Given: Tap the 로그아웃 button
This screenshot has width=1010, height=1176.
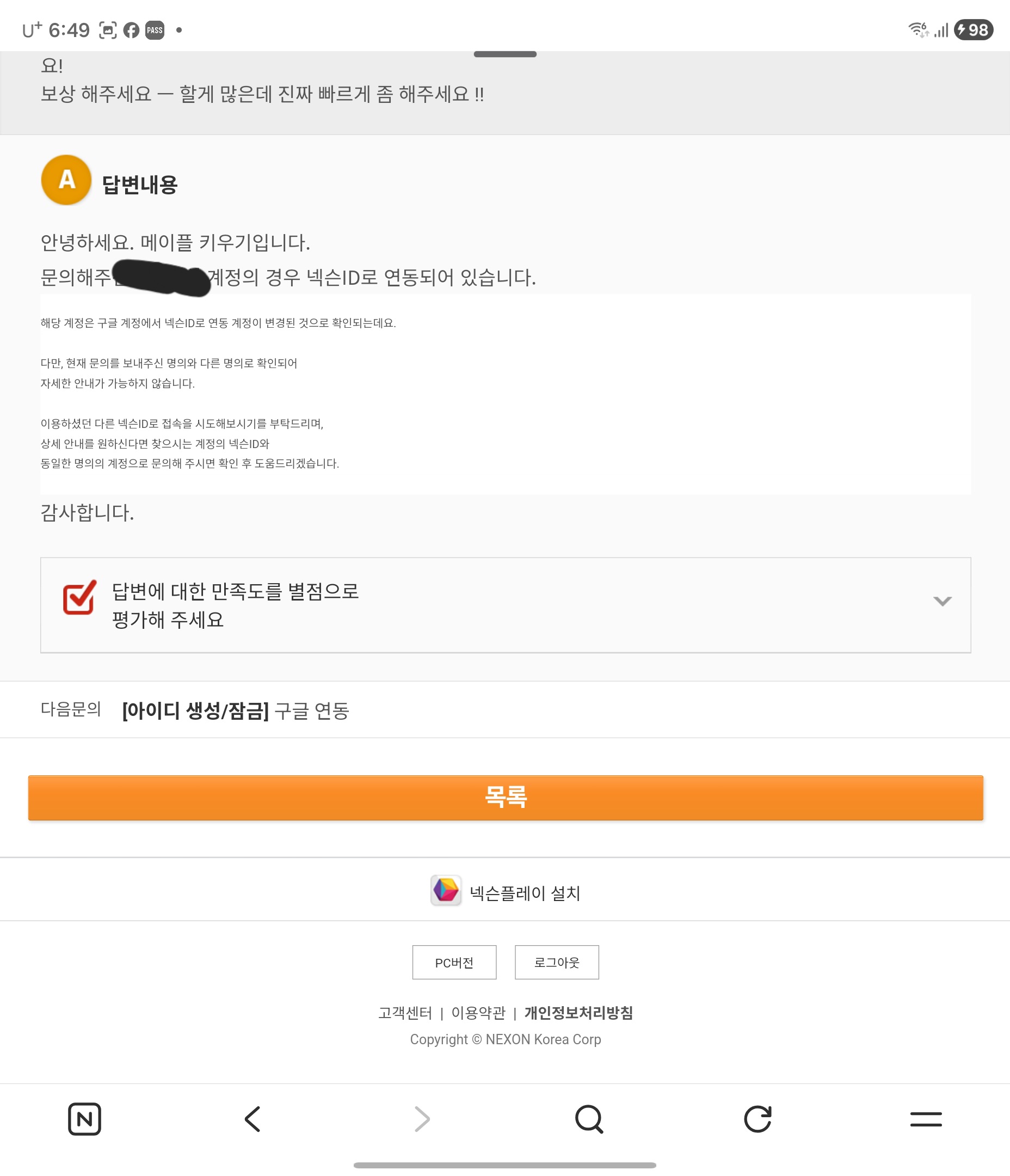Looking at the screenshot, I should (556, 962).
